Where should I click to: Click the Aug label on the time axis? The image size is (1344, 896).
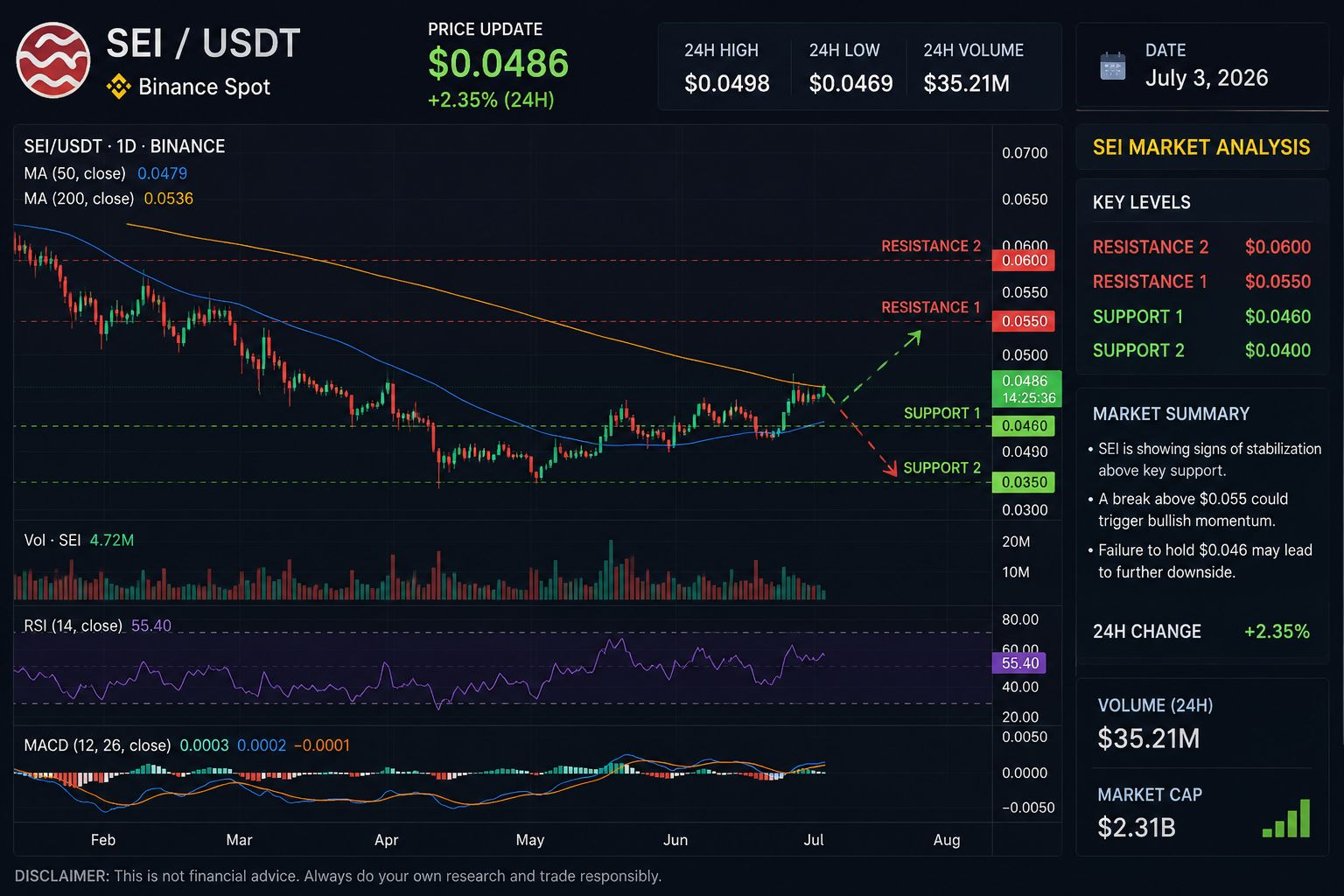point(947,840)
